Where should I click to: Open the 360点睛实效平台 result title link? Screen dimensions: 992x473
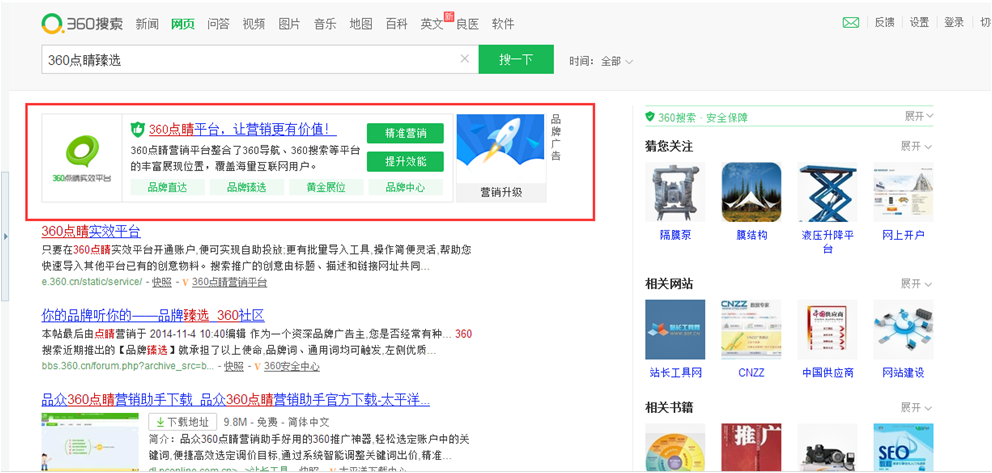pyautogui.click(x=91, y=231)
